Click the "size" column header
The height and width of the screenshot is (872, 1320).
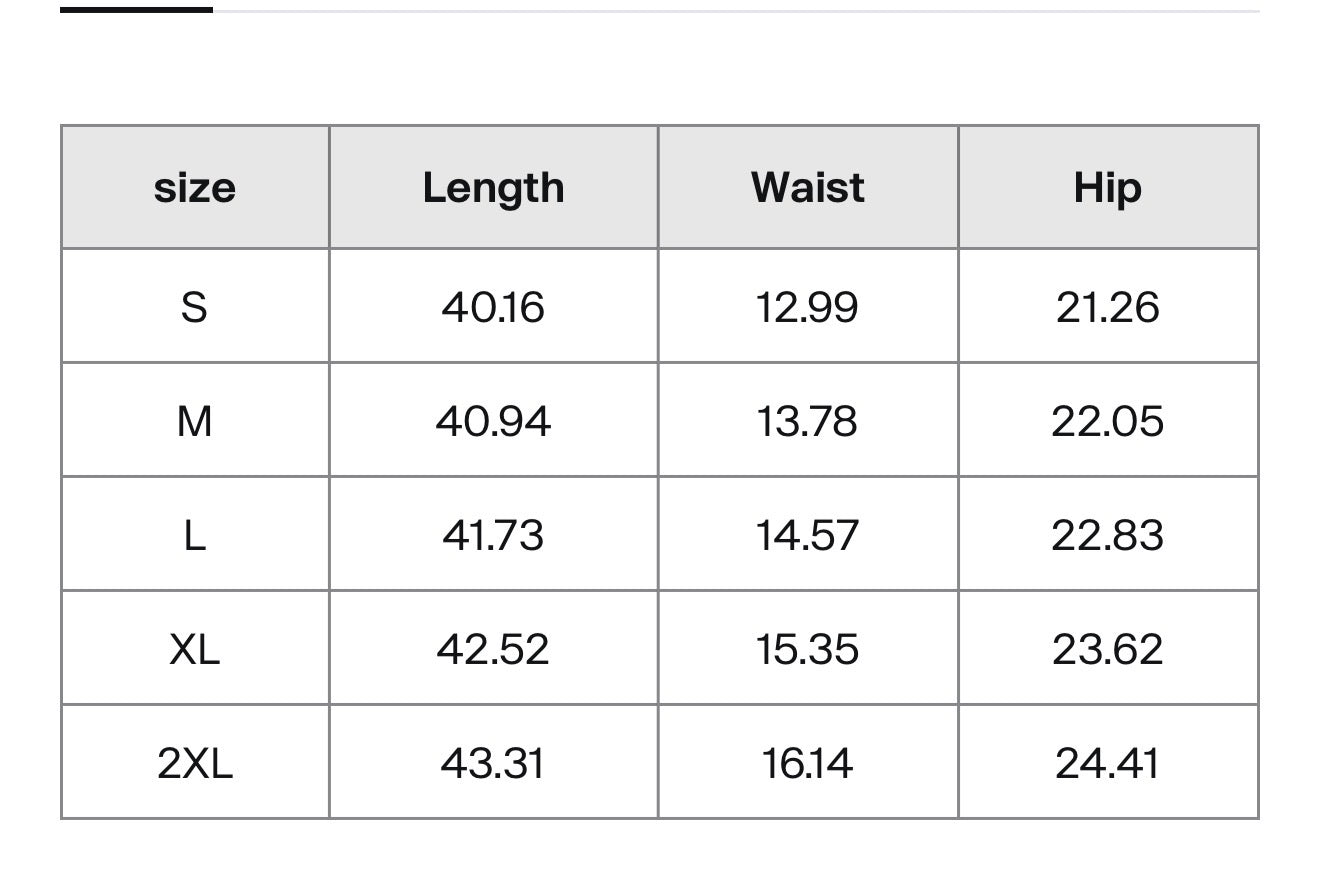(x=195, y=188)
